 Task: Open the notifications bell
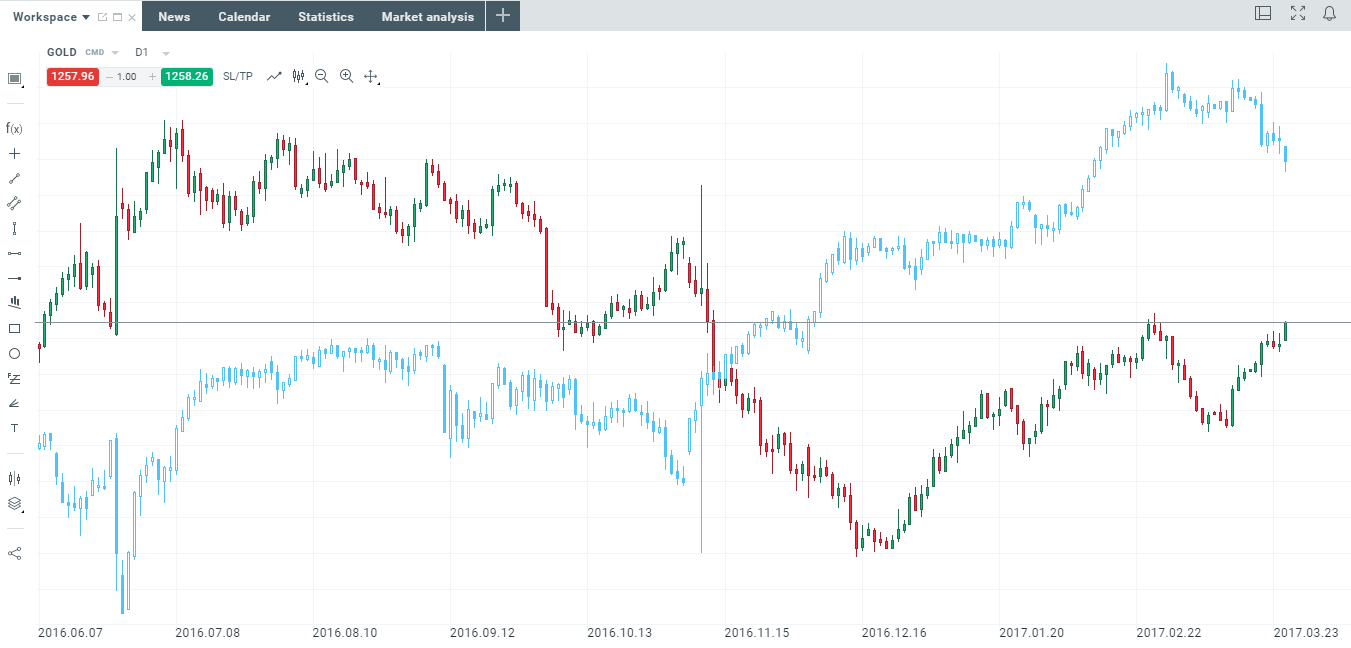point(1329,14)
